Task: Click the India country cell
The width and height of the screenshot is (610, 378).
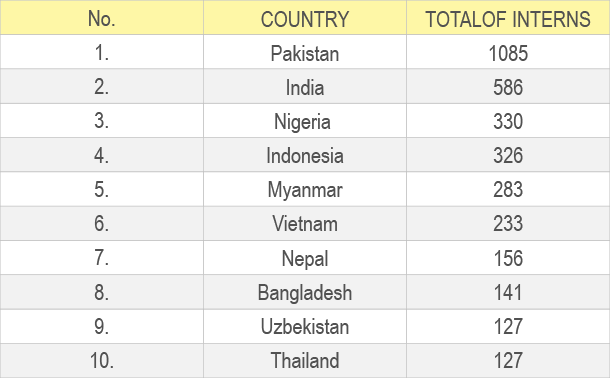Action: [x=305, y=86]
